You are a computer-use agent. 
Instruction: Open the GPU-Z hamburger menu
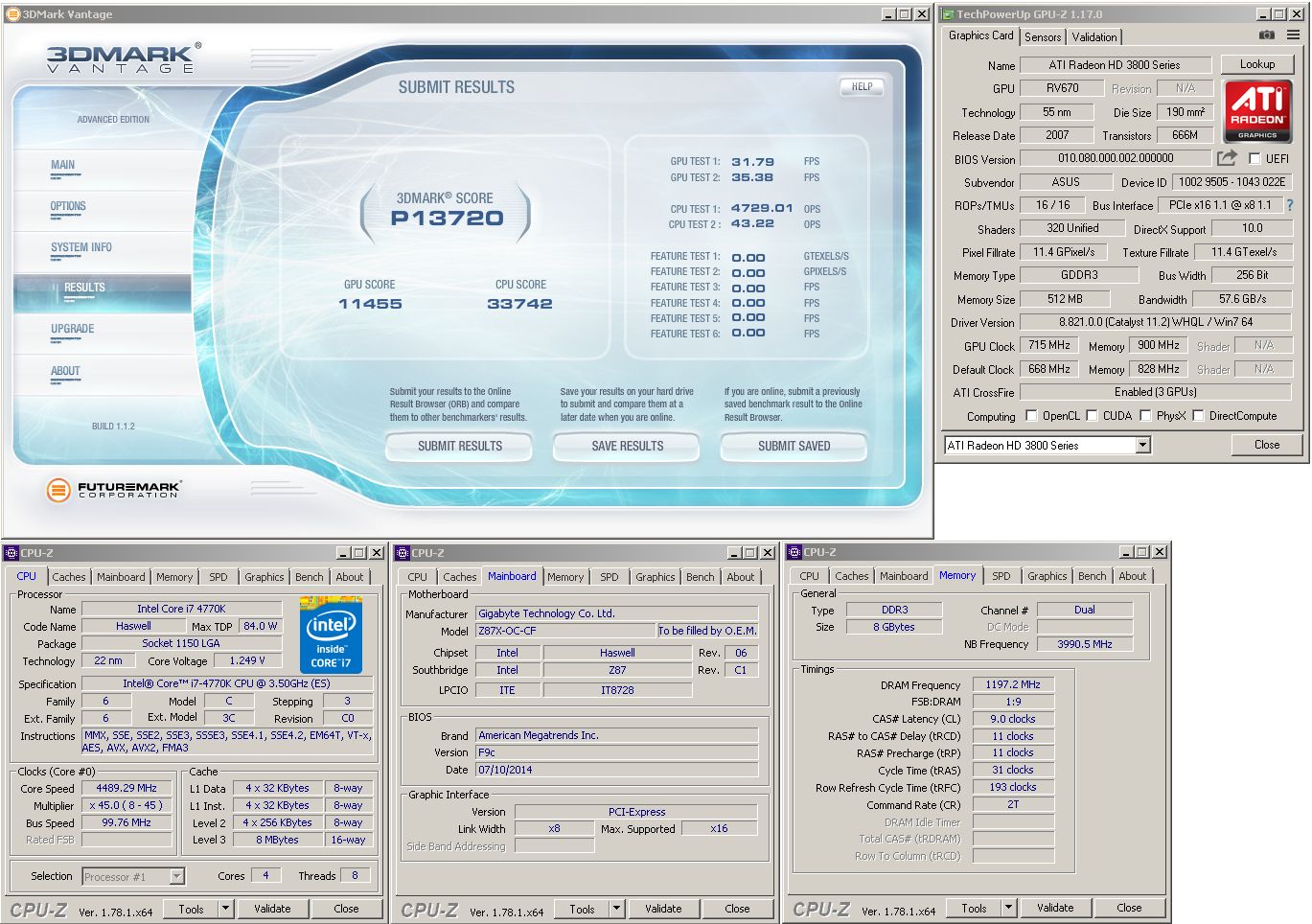point(1293,35)
